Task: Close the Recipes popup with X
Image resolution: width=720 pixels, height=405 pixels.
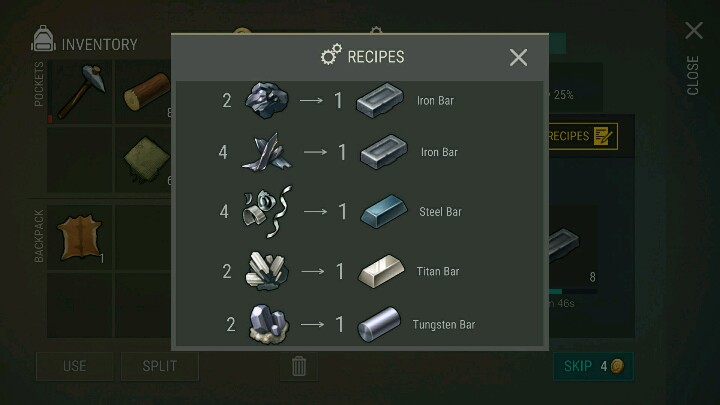Action: [x=518, y=57]
